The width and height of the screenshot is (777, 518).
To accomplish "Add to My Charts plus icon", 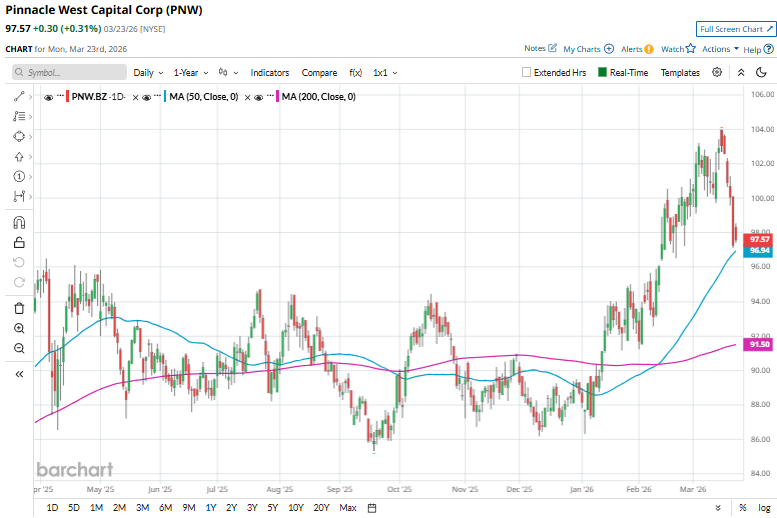I will tap(609, 49).
